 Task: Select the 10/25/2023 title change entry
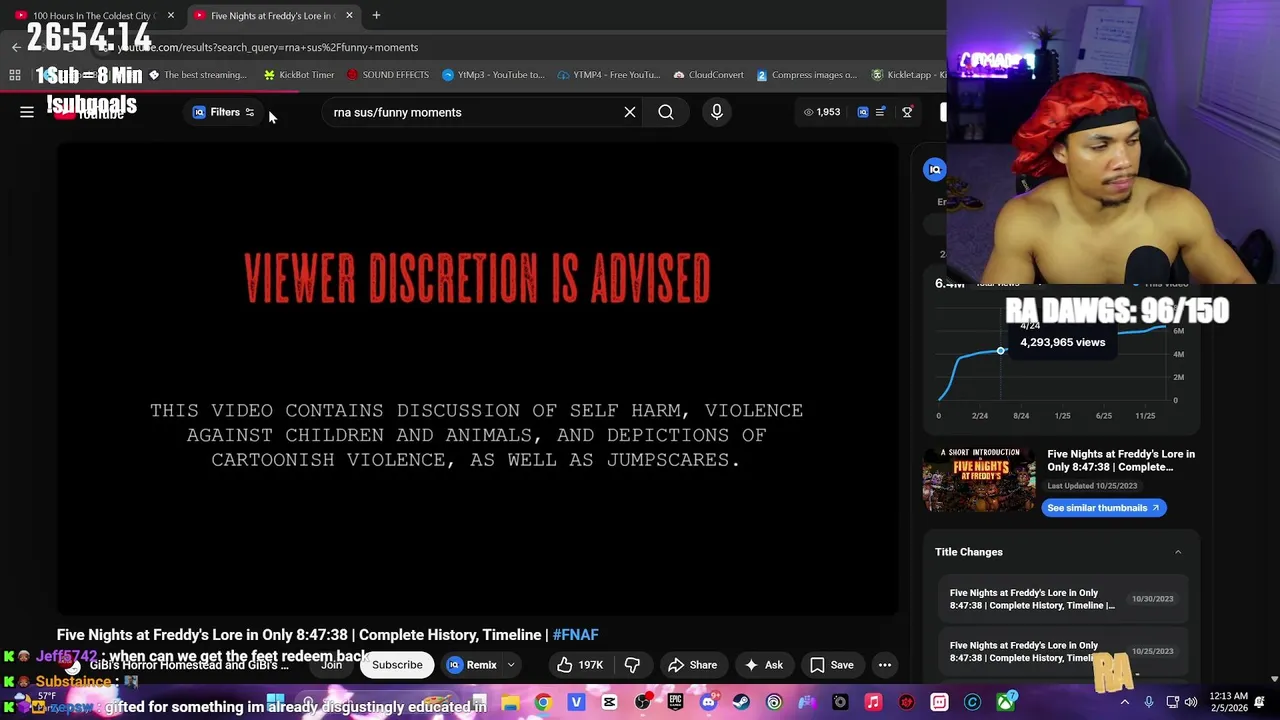tap(1061, 652)
